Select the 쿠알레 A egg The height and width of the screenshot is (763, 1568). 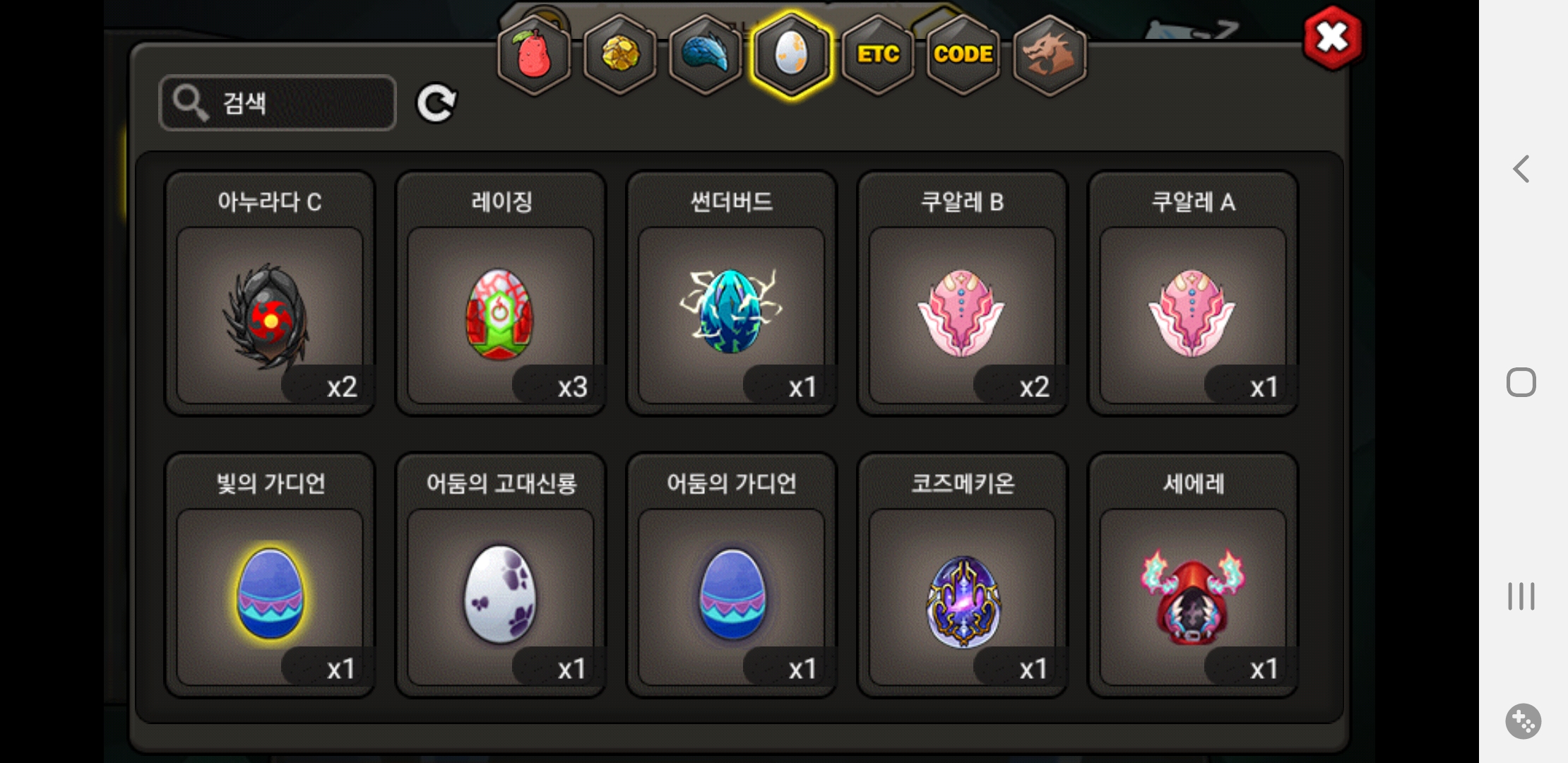(1193, 293)
